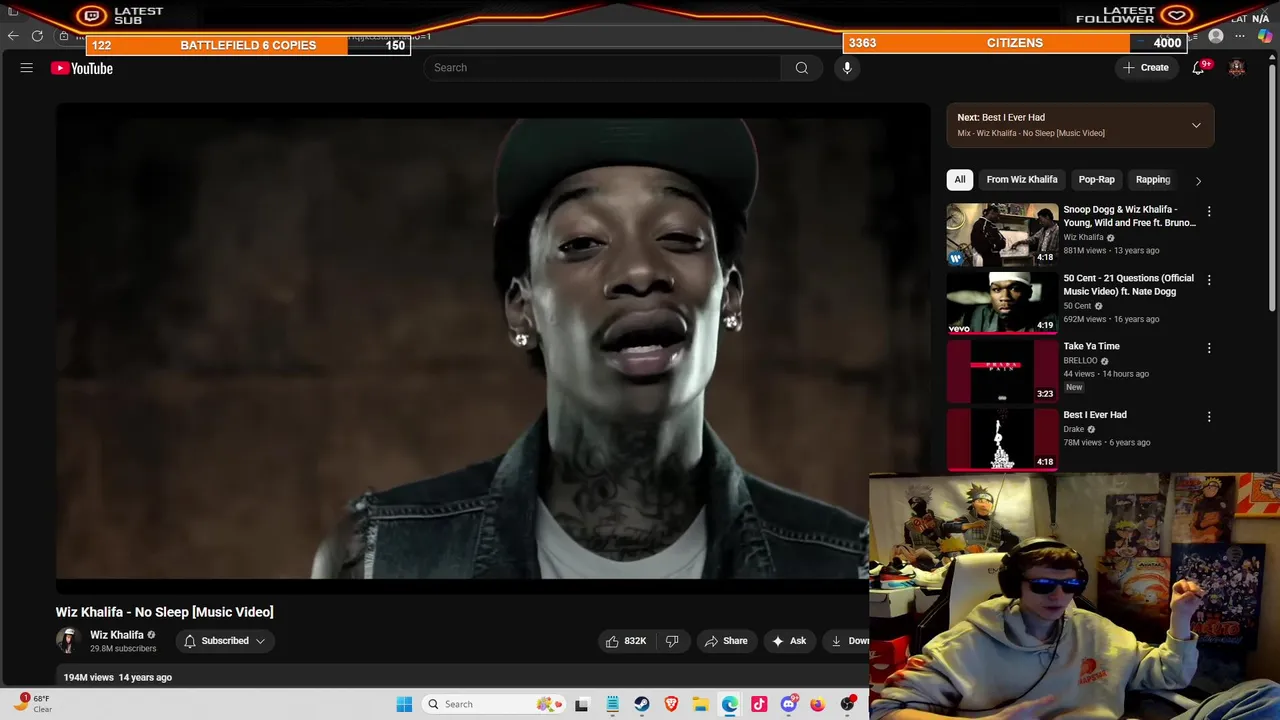Viewport: 1280px width, 720px height.
Task: Open Take Ya Time thumbnail
Action: [x=1002, y=370]
